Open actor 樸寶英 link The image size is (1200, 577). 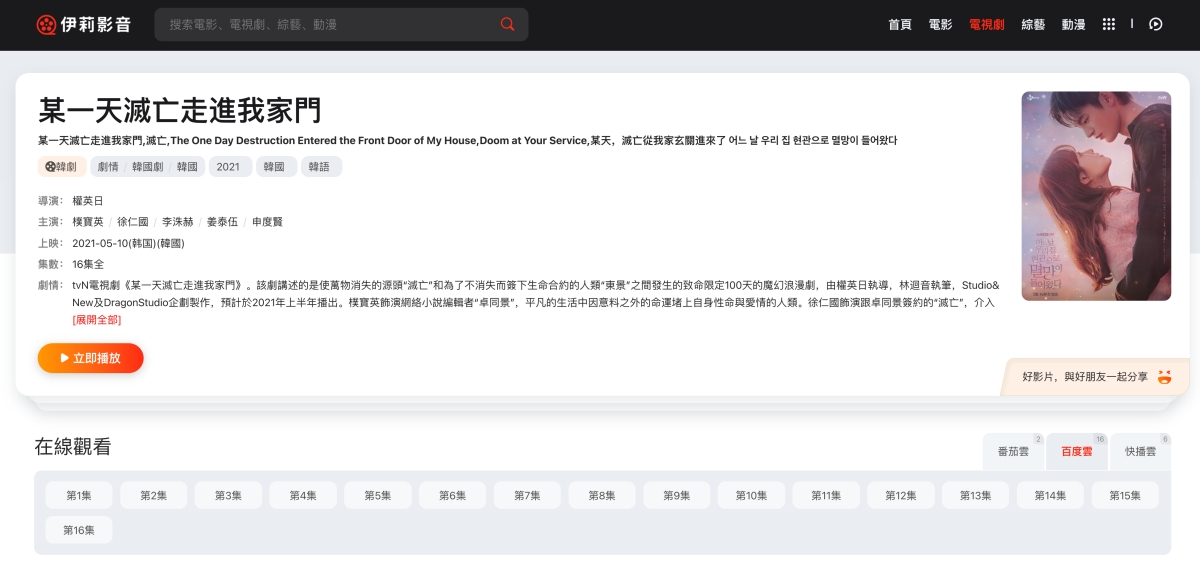[88, 222]
